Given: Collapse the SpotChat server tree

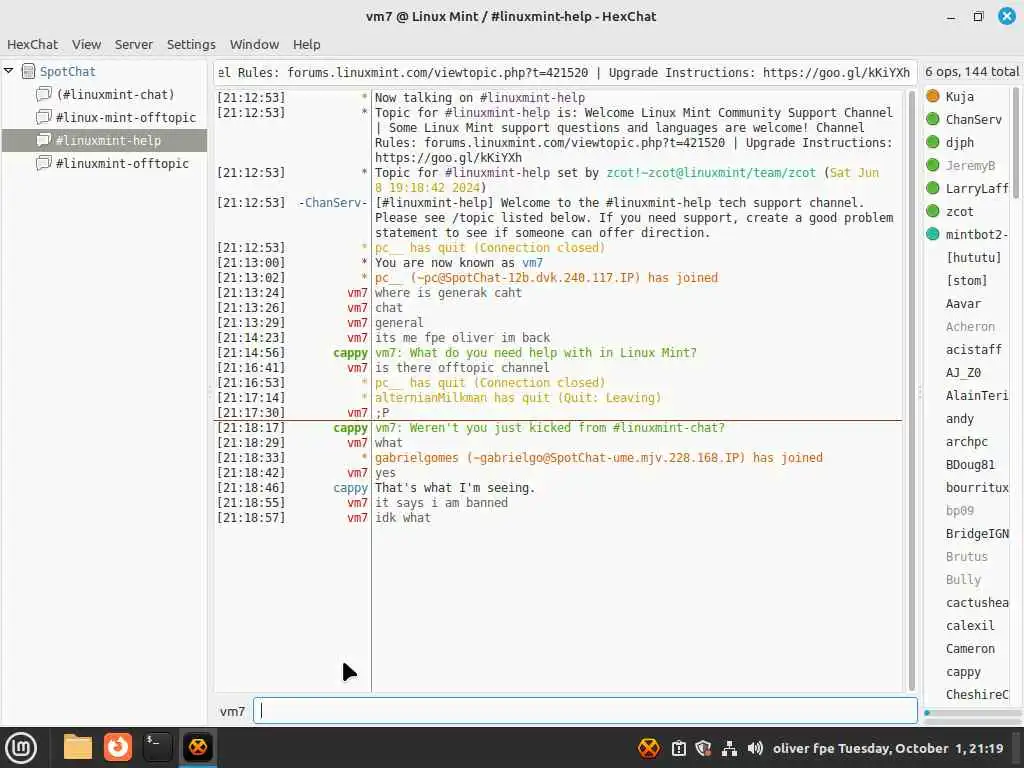Looking at the screenshot, I should tap(9, 71).
